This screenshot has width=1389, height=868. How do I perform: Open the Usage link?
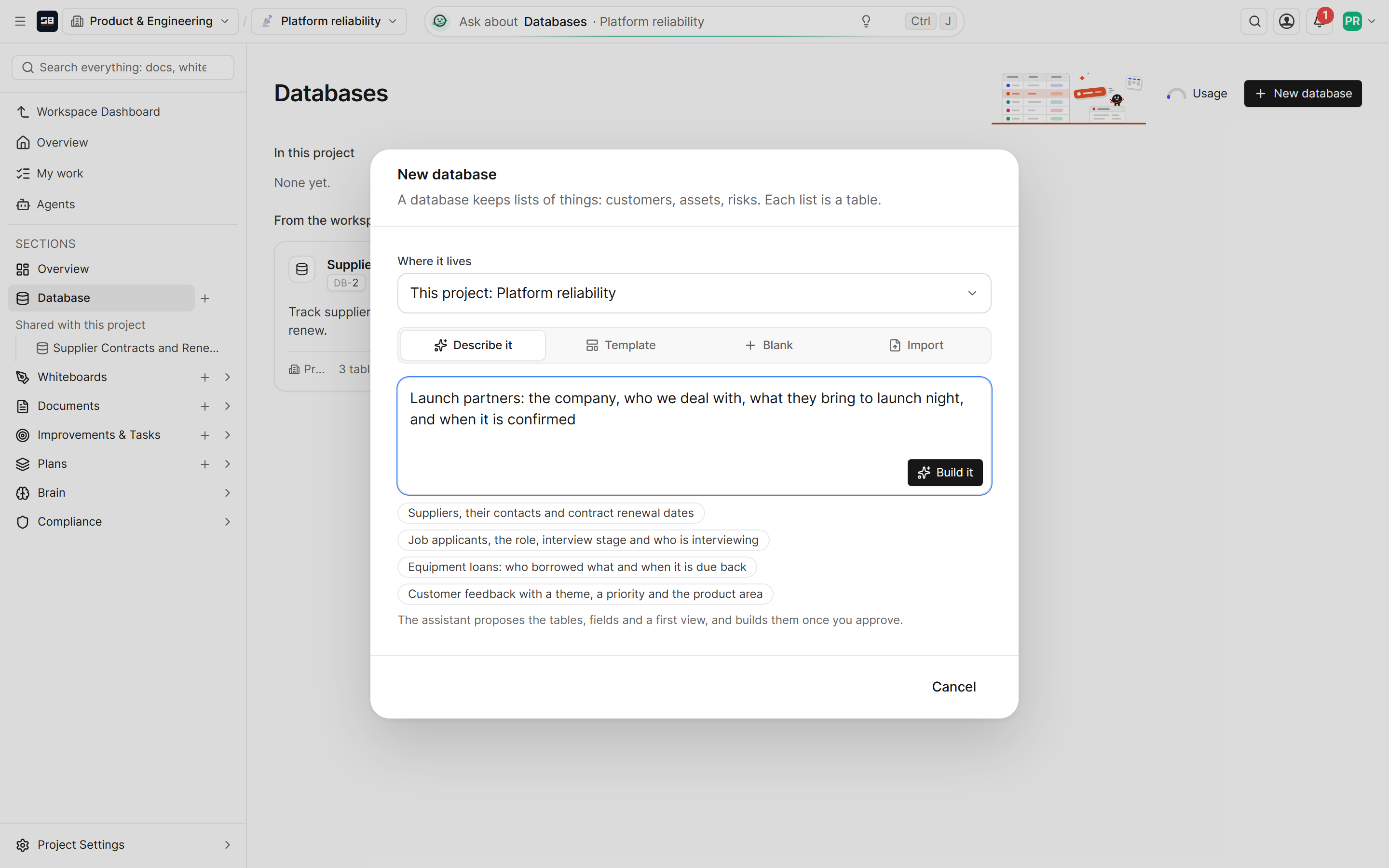(x=1198, y=94)
